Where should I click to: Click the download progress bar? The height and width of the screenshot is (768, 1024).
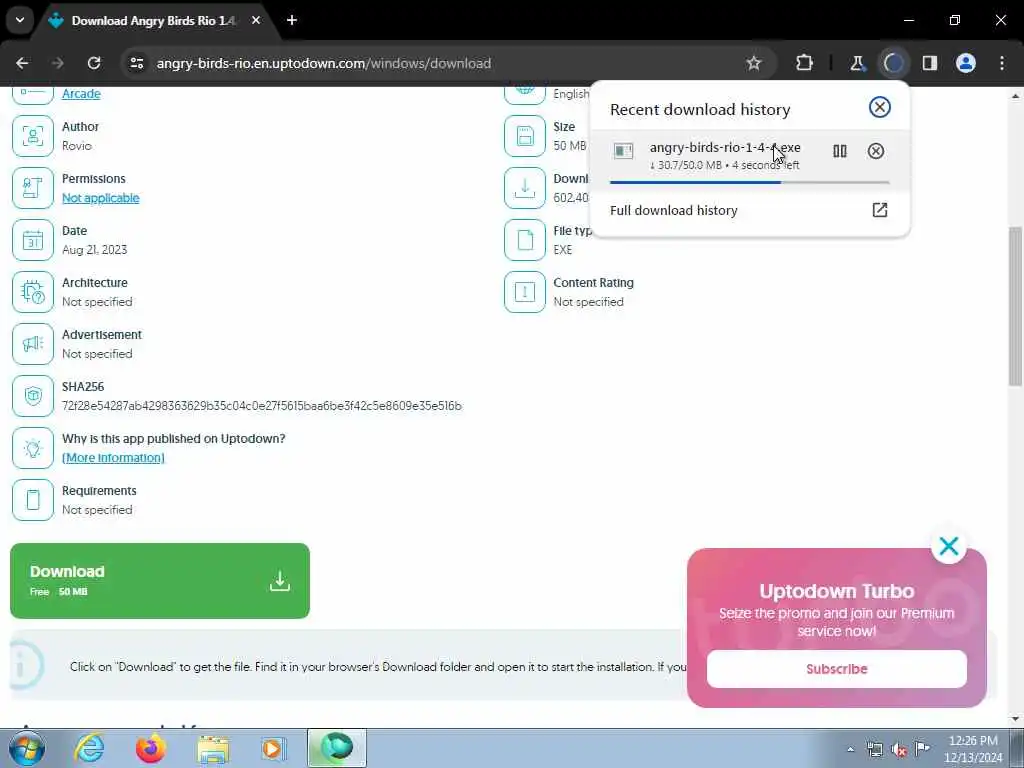tap(749, 182)
